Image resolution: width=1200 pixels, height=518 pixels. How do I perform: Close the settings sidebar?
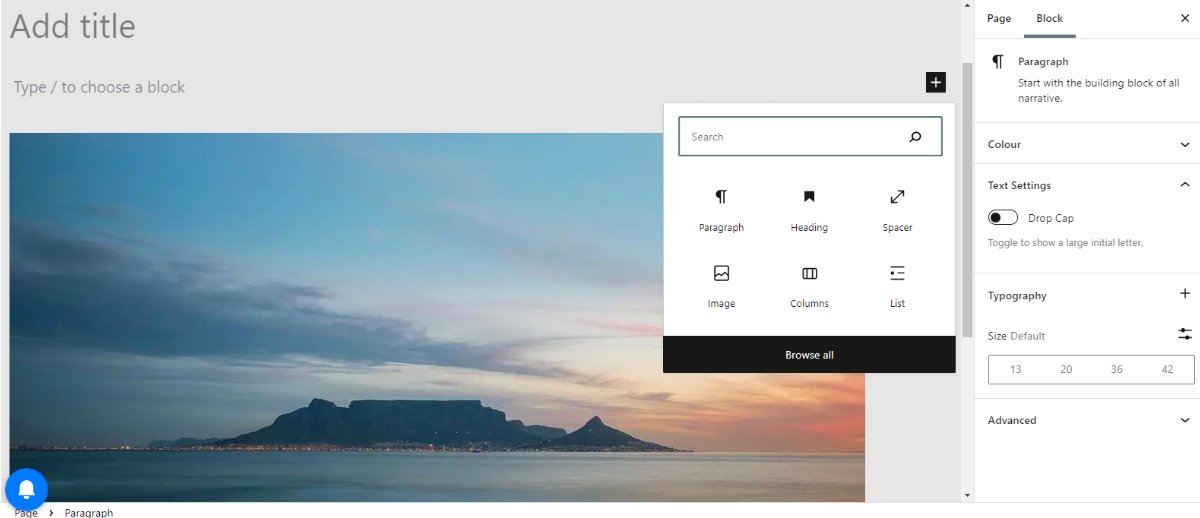click(x=1185, y=18)
